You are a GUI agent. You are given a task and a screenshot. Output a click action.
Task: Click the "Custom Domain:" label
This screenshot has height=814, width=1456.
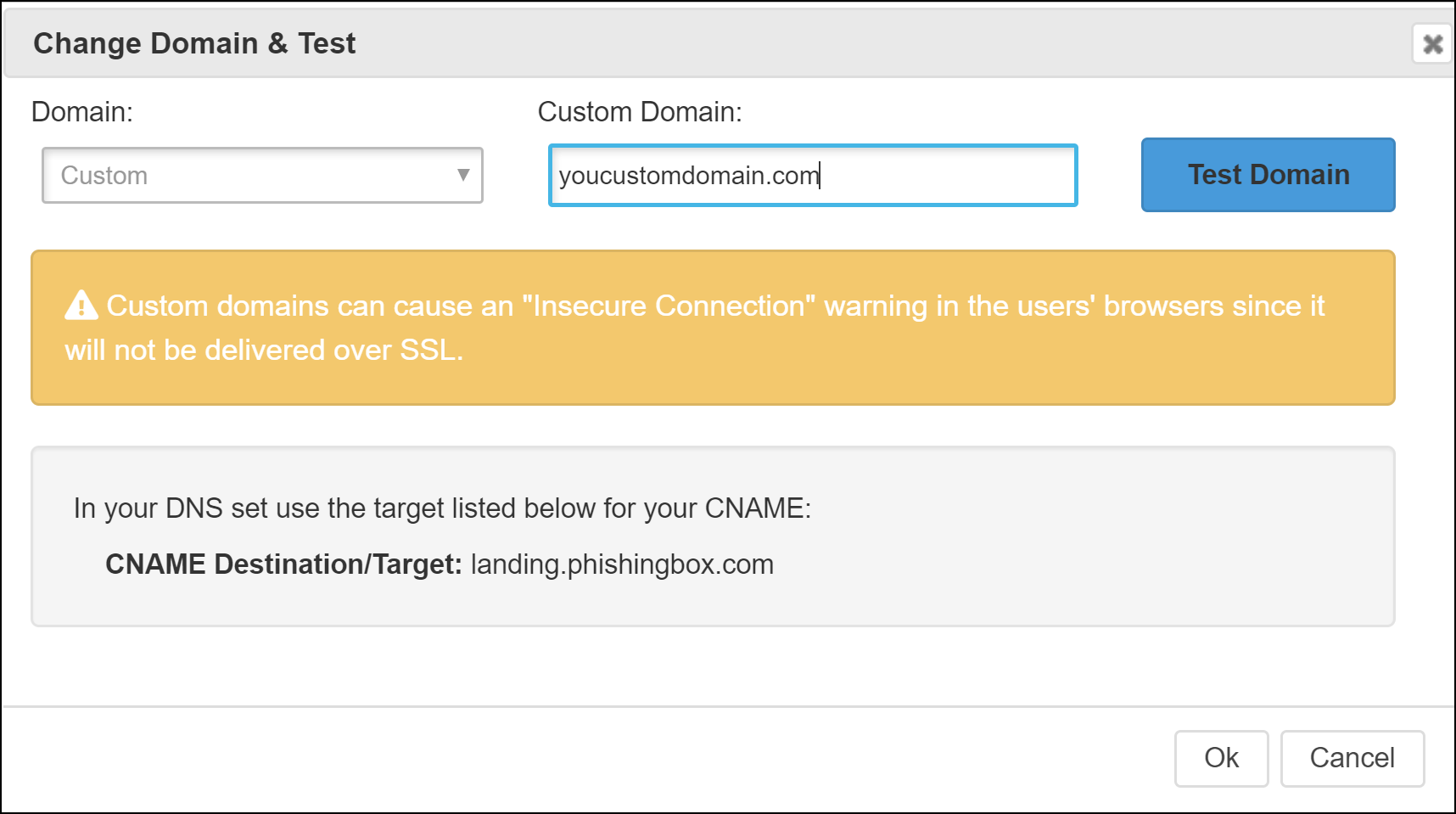[640, 112]
